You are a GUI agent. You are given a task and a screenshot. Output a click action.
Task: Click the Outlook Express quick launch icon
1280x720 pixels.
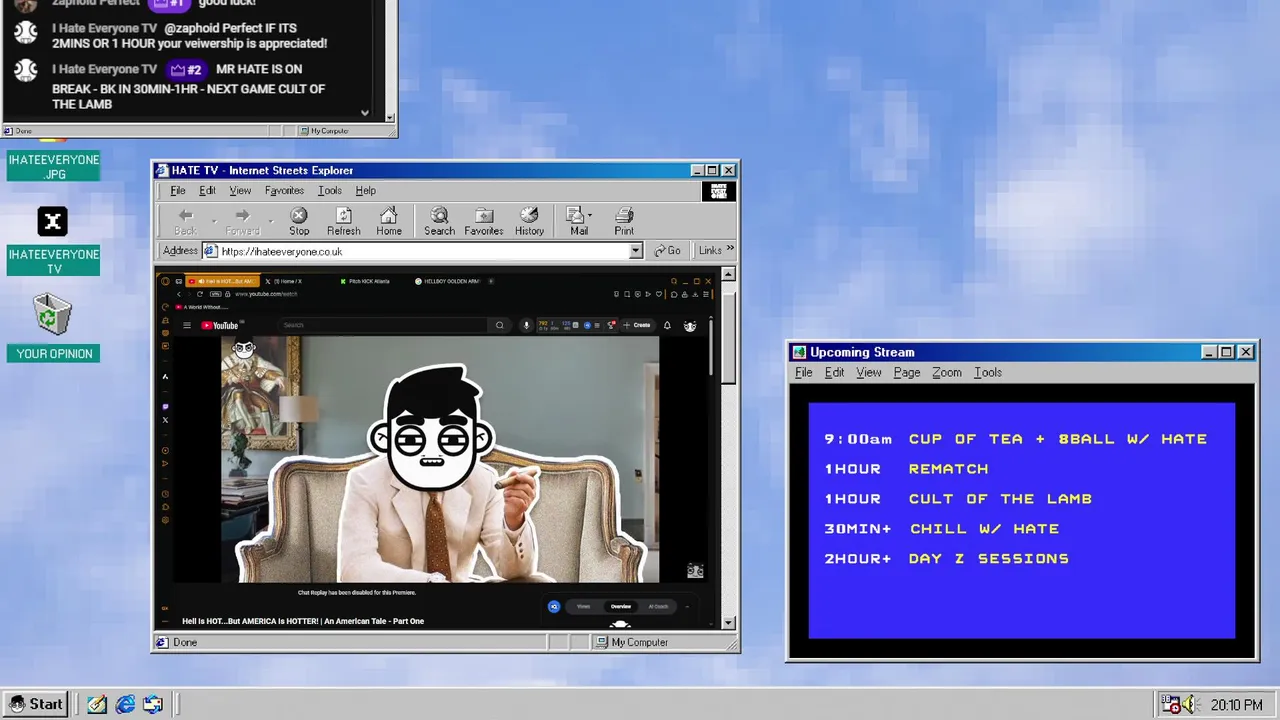pyautogui.click(x=153, y=704)
